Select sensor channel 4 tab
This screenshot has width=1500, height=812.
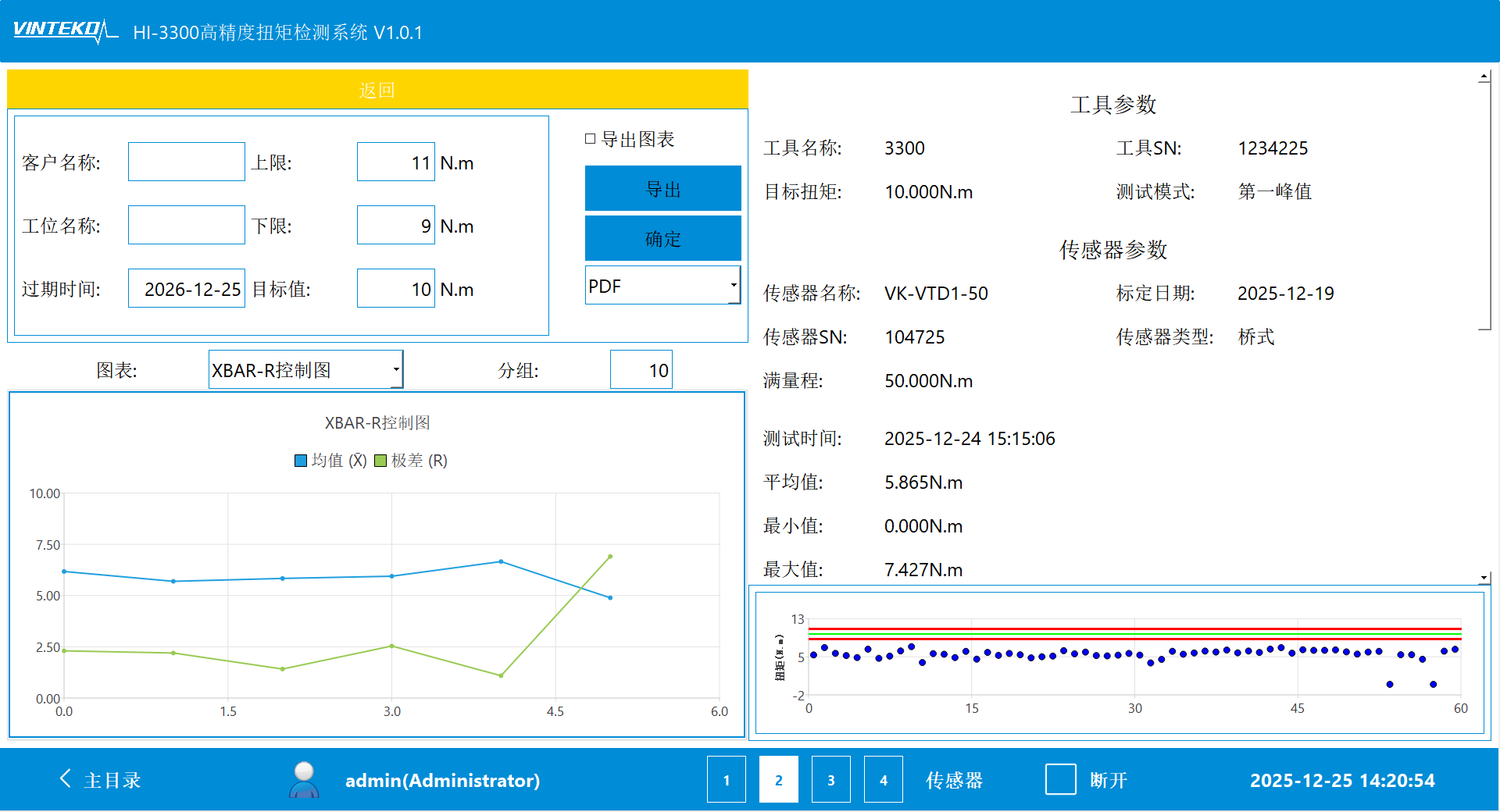click(x=883, y=779)
